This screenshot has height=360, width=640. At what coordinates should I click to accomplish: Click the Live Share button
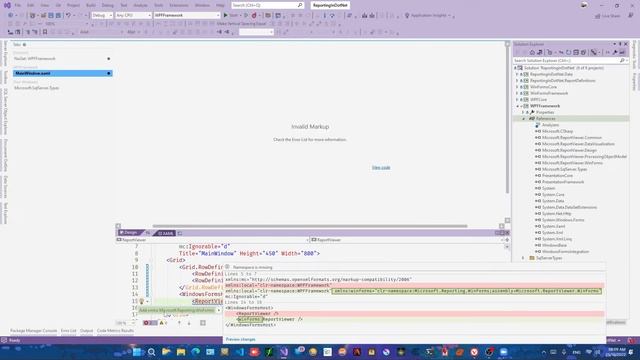[x=608, y=16]
